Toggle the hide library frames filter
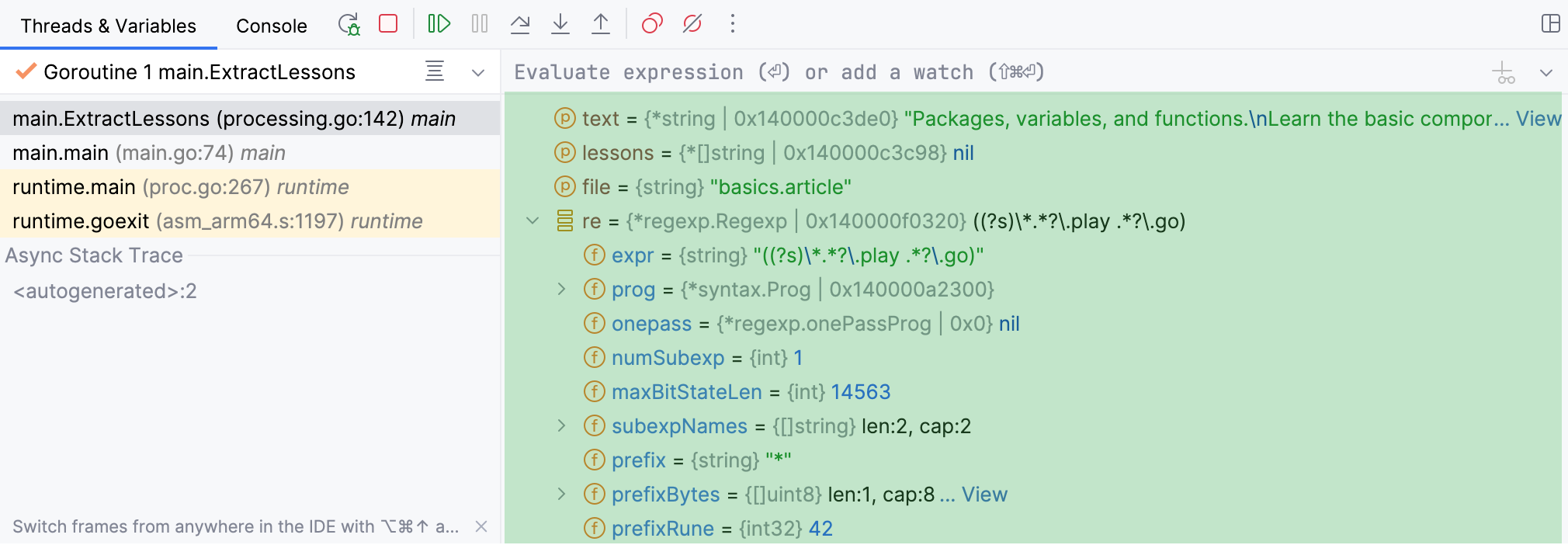This screenshot has height=545, width=1568. pyautogui.click(x=435, y=71)
